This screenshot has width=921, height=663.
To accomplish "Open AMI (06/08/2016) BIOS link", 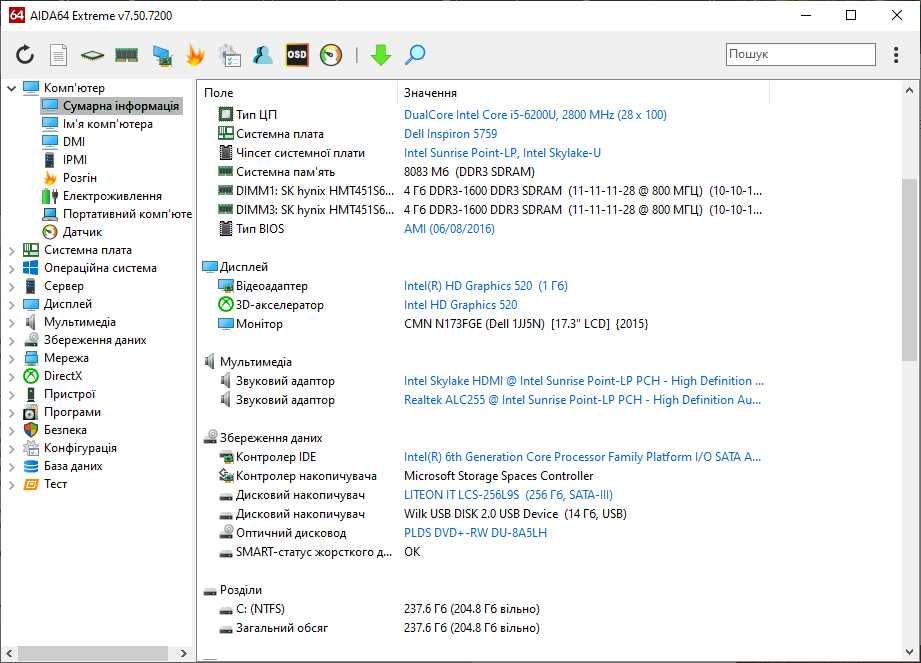I will pyautogui.click(x=449, y=228).
